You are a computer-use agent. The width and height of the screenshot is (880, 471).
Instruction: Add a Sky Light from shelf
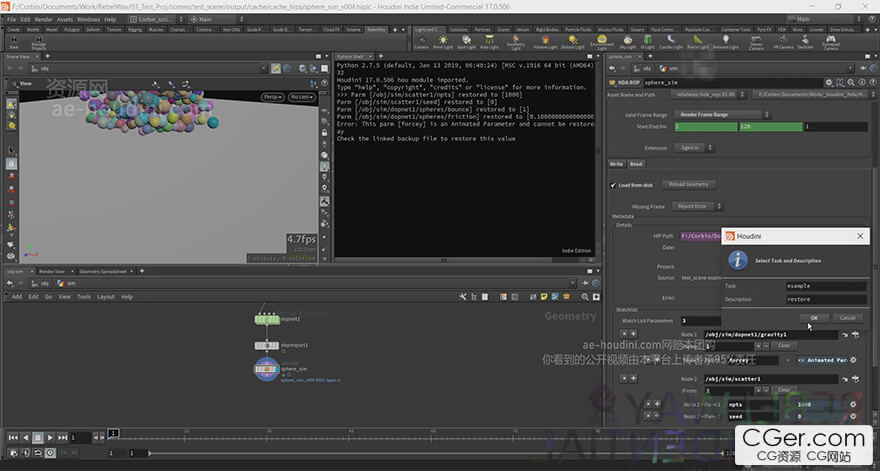[628, 40]
